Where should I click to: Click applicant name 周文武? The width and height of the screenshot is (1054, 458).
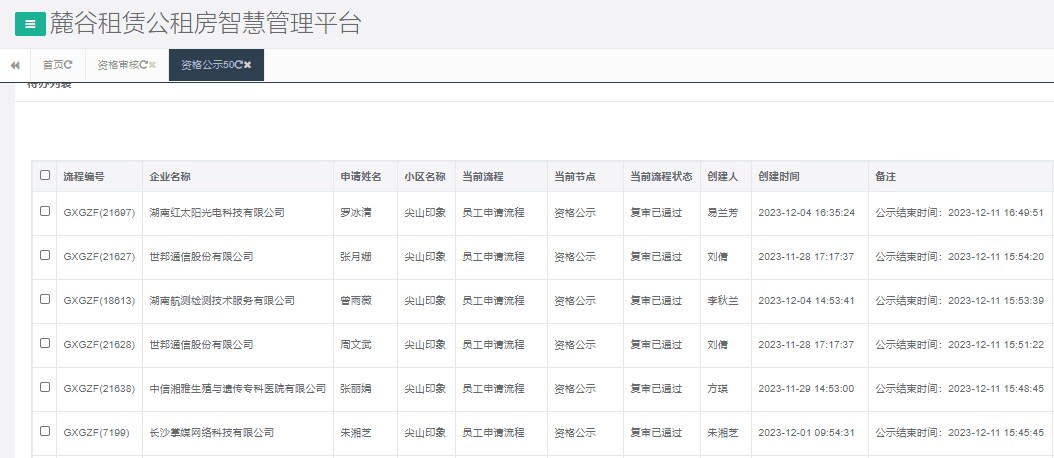click(x=356, y=344)
